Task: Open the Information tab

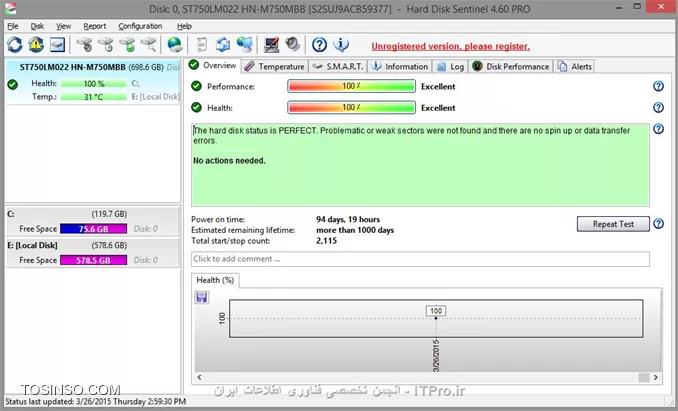Action: 400,67
